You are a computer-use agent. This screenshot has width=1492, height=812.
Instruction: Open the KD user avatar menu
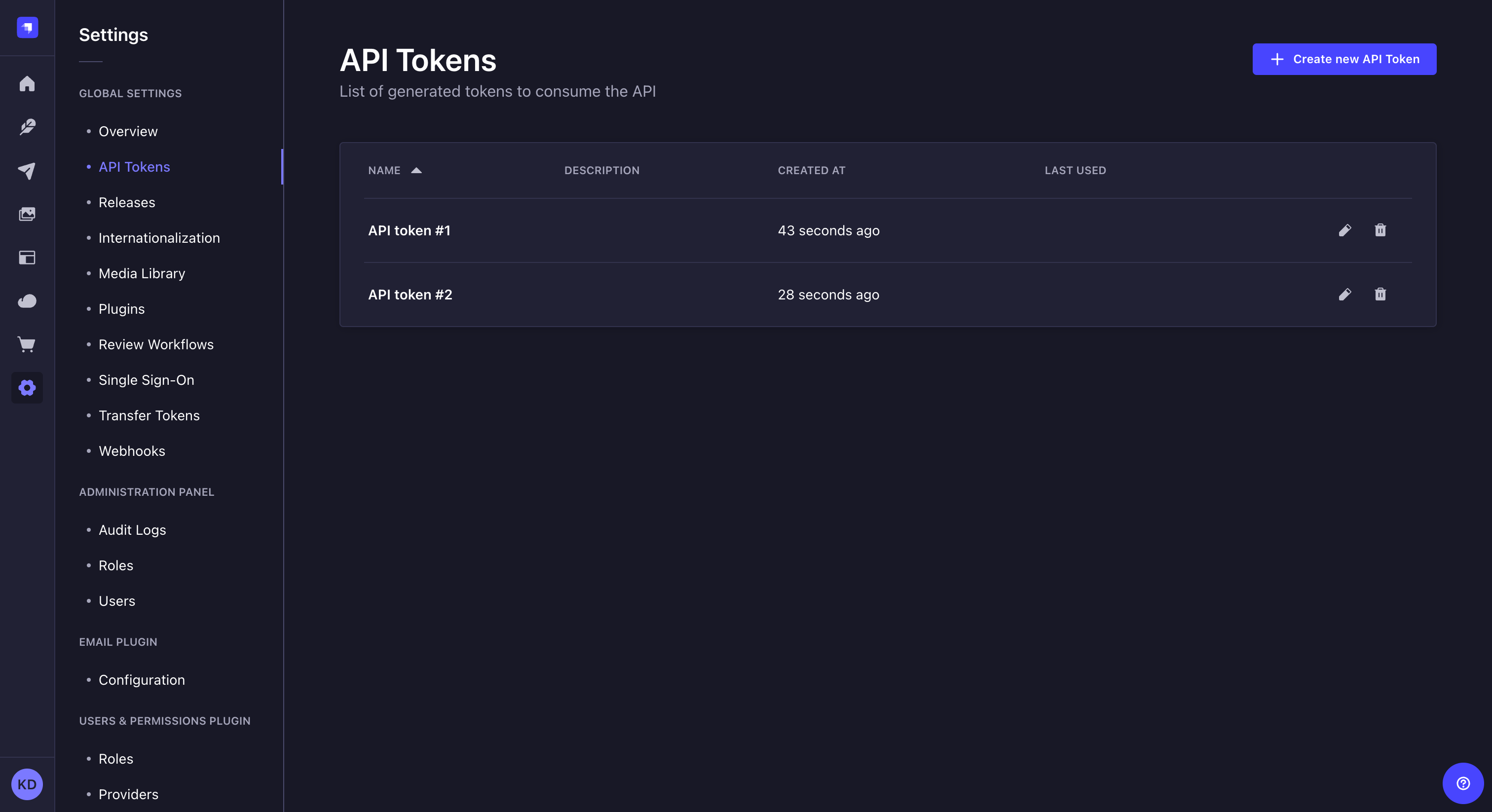click(x=27, y=784)
